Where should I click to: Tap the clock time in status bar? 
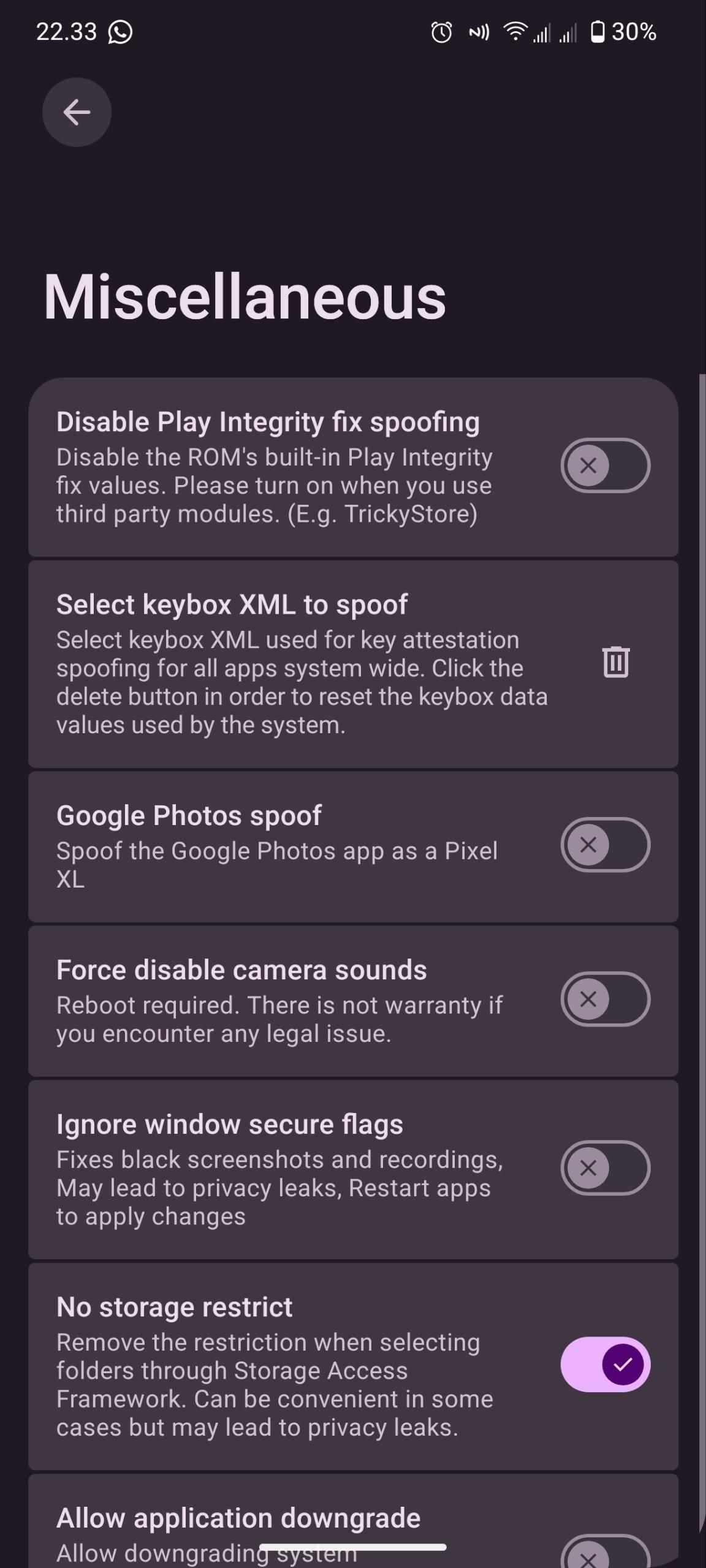pos(66,32)
